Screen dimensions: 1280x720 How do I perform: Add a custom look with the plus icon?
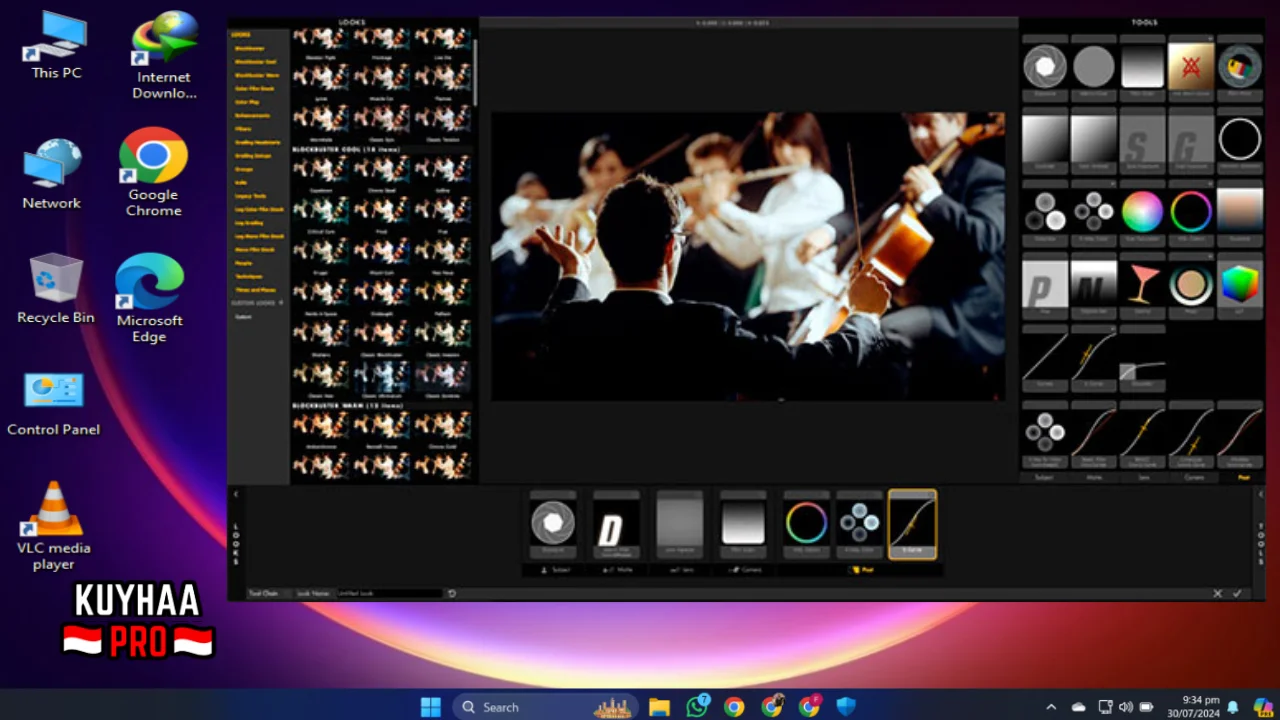coord(281,302)
